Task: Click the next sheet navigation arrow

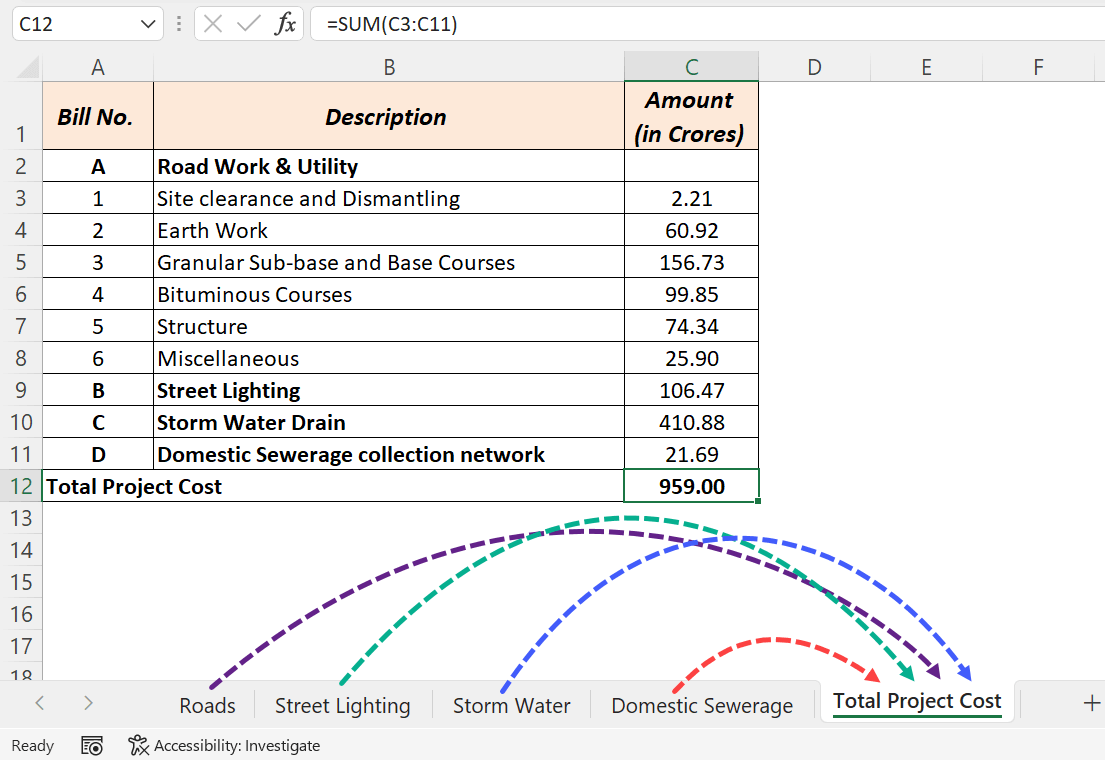Action: click(88, 704)
